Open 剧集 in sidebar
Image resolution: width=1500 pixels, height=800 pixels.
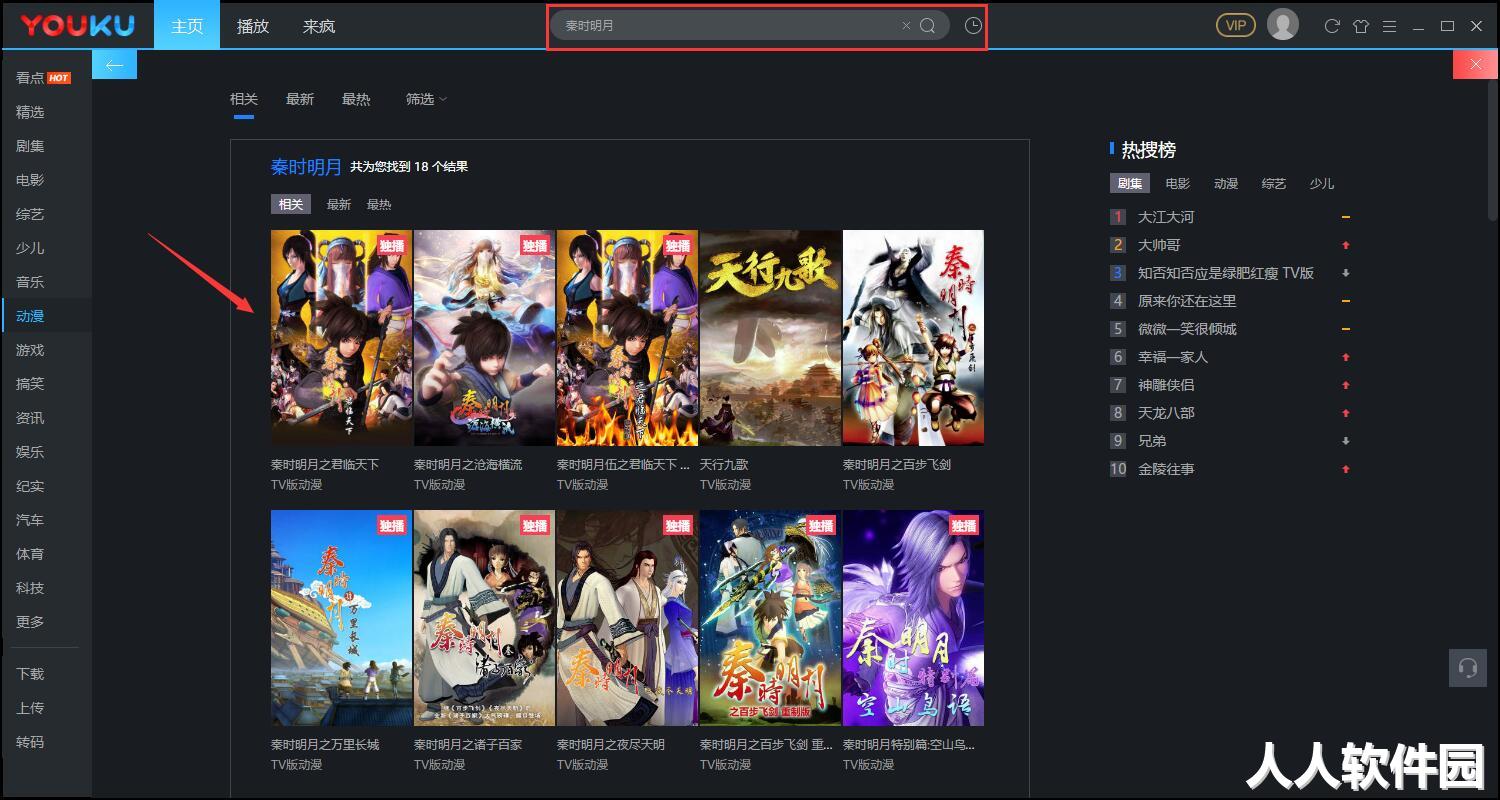click(30, 146)
